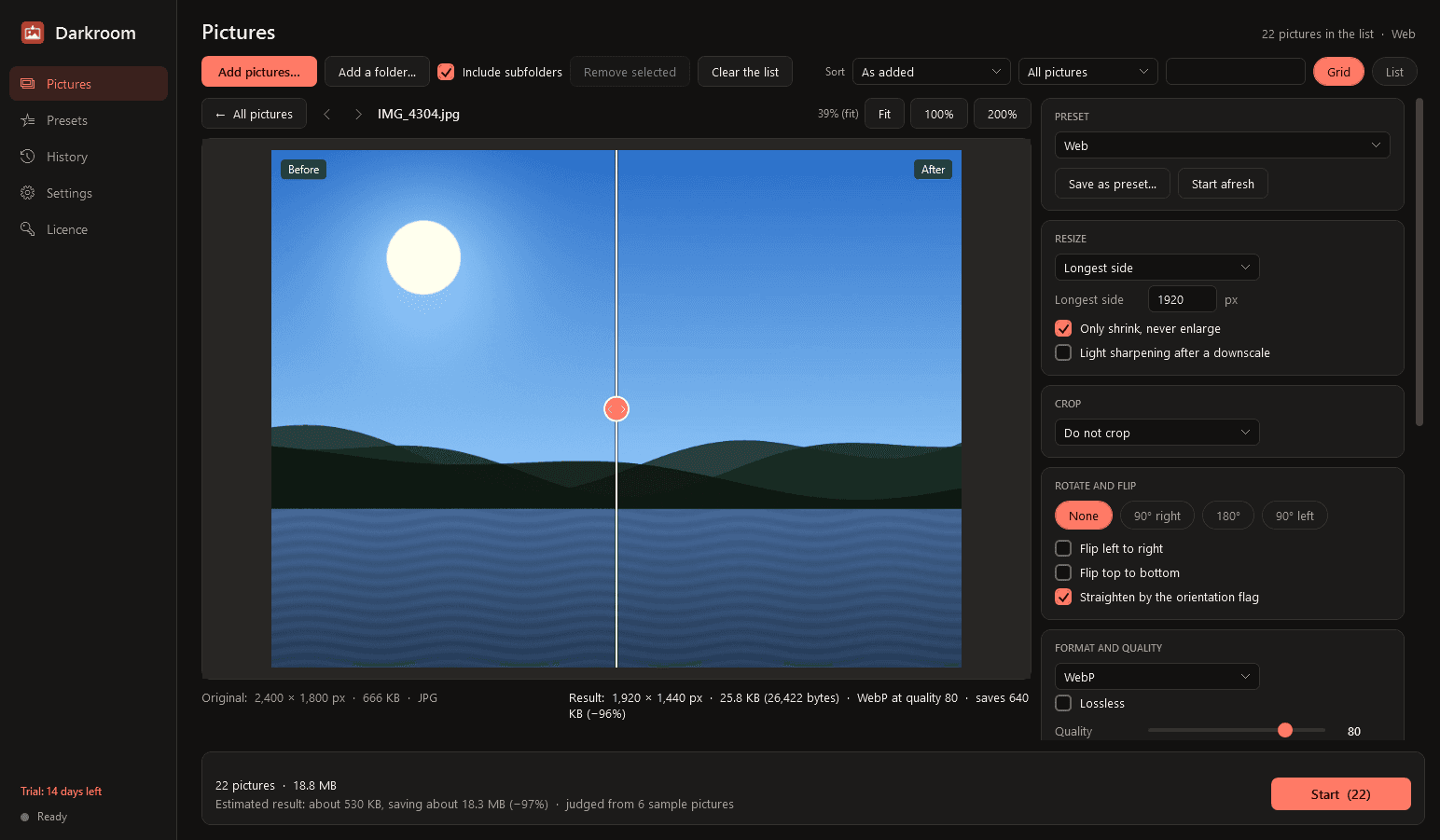This screenshot has width=1440, height=840.
Task: Go to the previous picture arrow
Action: pyautogui.click(x=327, y=114)
